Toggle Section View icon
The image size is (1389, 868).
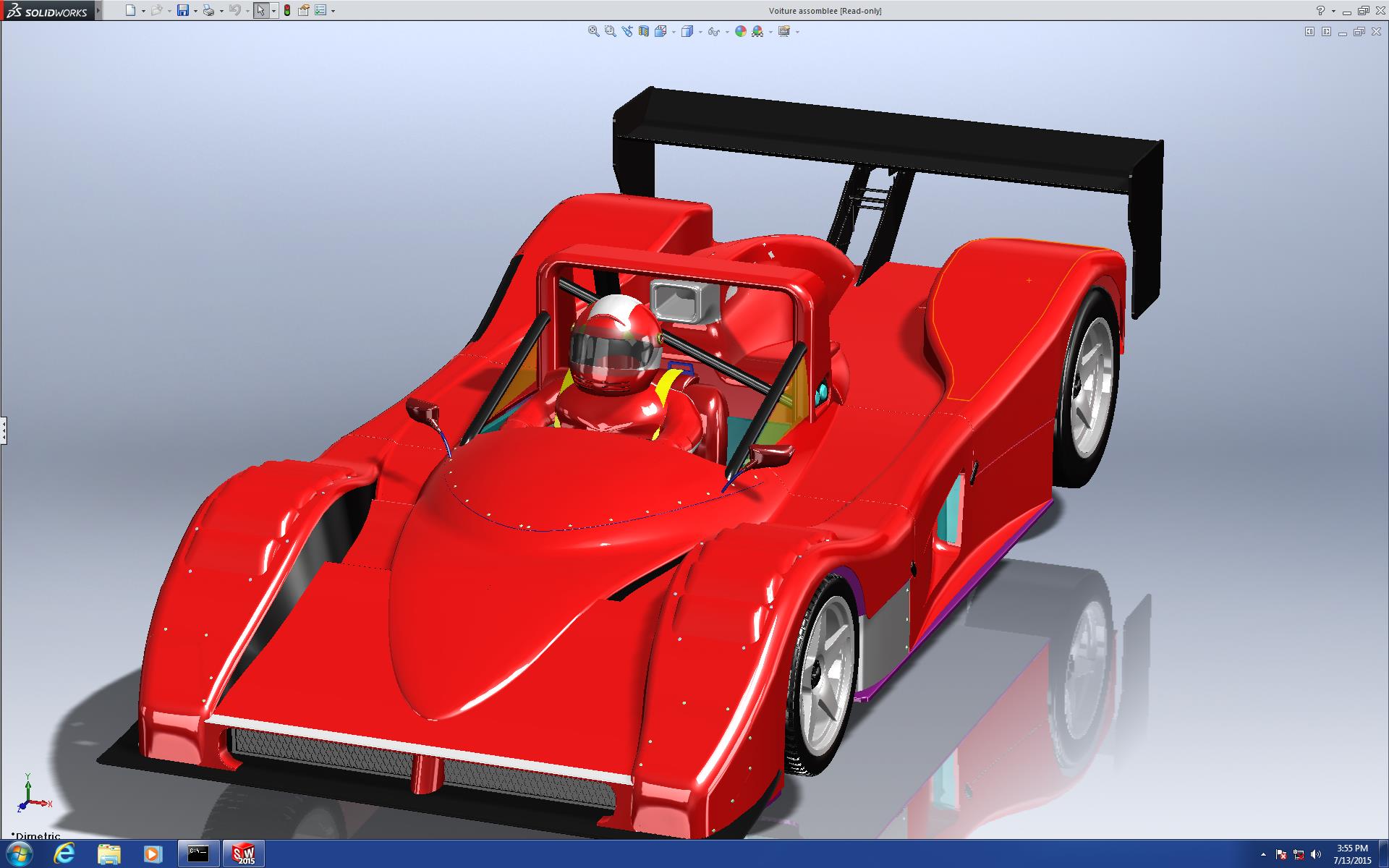click(643, 31)
